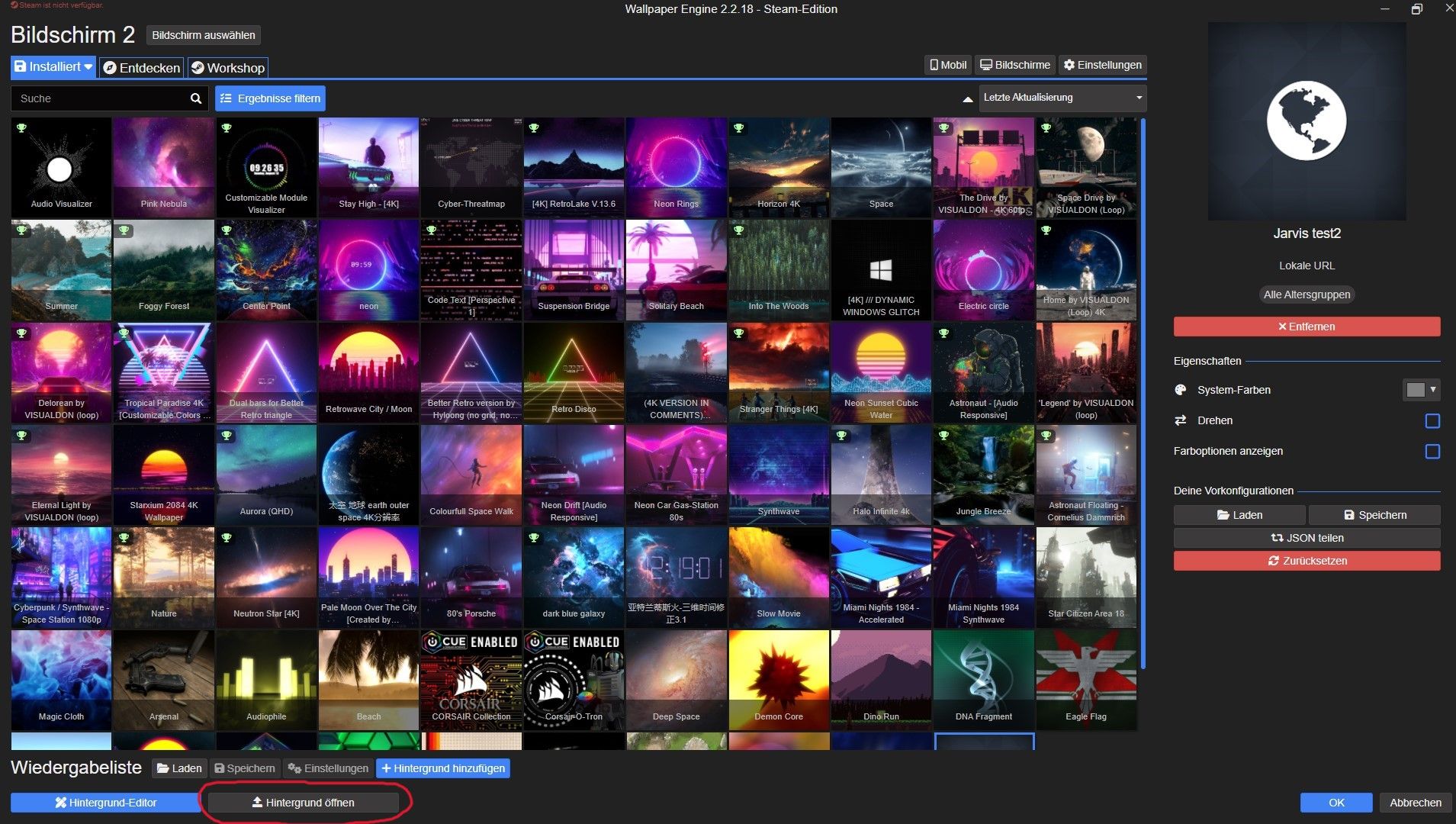1456x824 pixels.
Task: Open the System-Farben color dropdown
Action: coord(1421,390)
